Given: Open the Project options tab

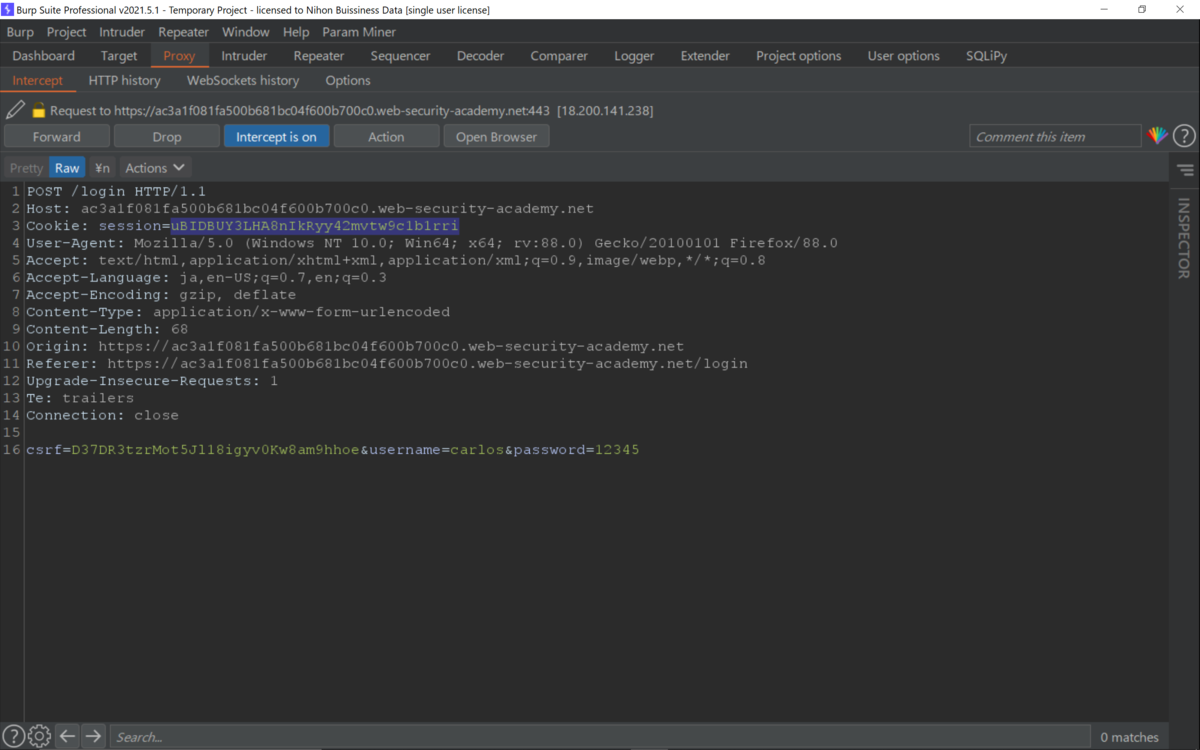Looking at the screenshot, I should [x=798, y=56].
